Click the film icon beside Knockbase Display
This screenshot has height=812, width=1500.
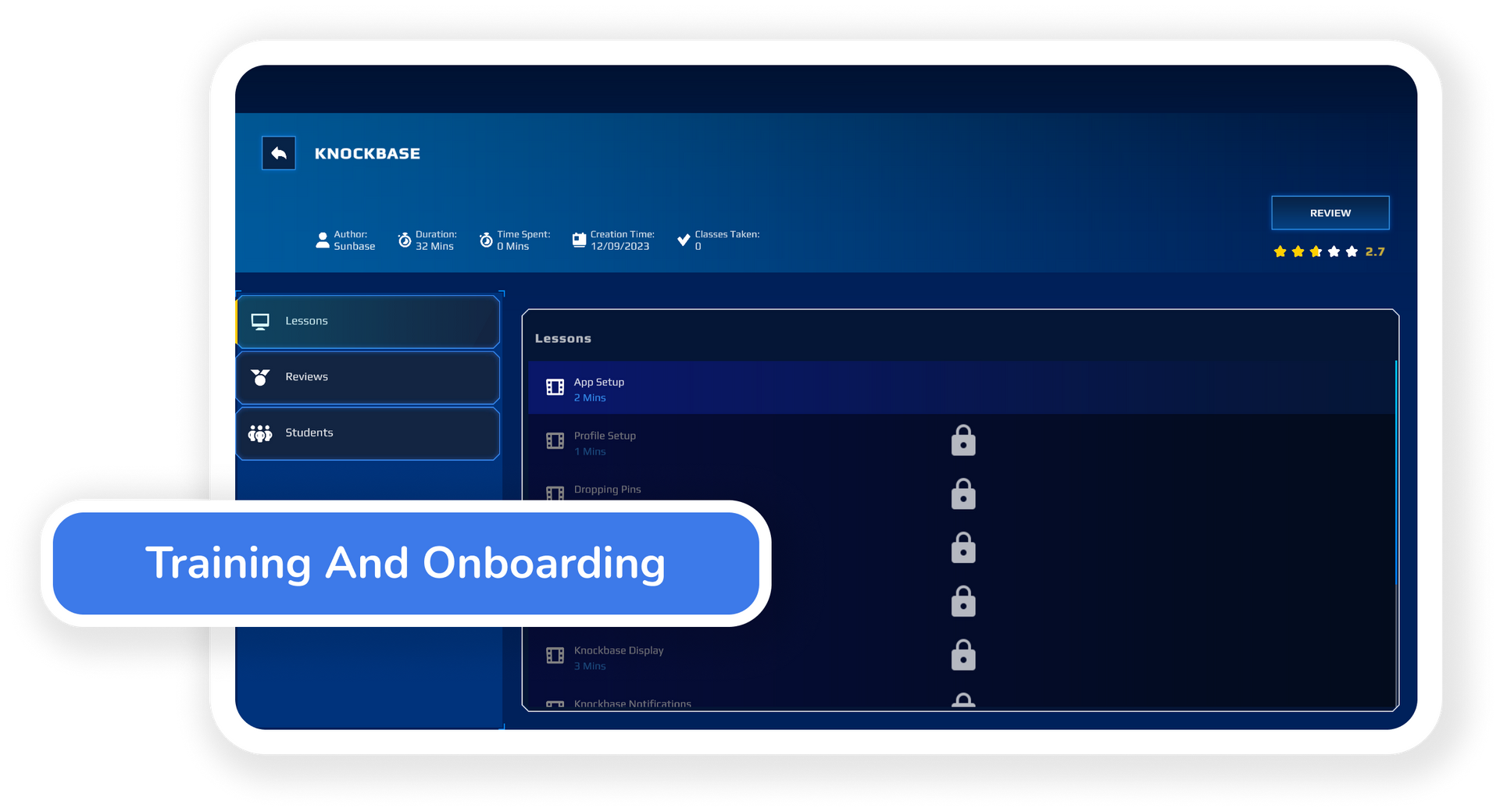coord(555,656)
